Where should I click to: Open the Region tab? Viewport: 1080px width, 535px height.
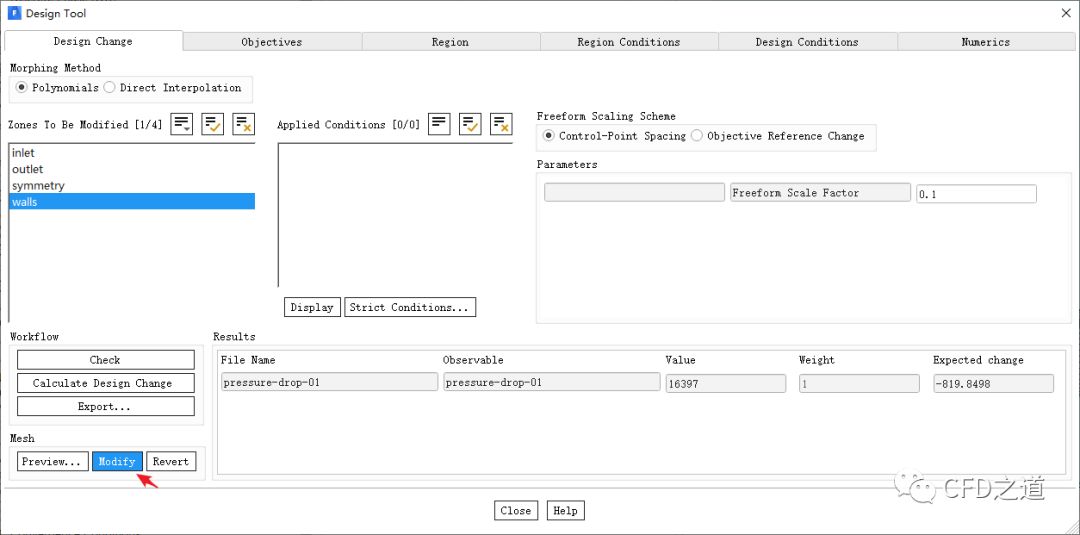pyautogui.click(x=450, y=42)
